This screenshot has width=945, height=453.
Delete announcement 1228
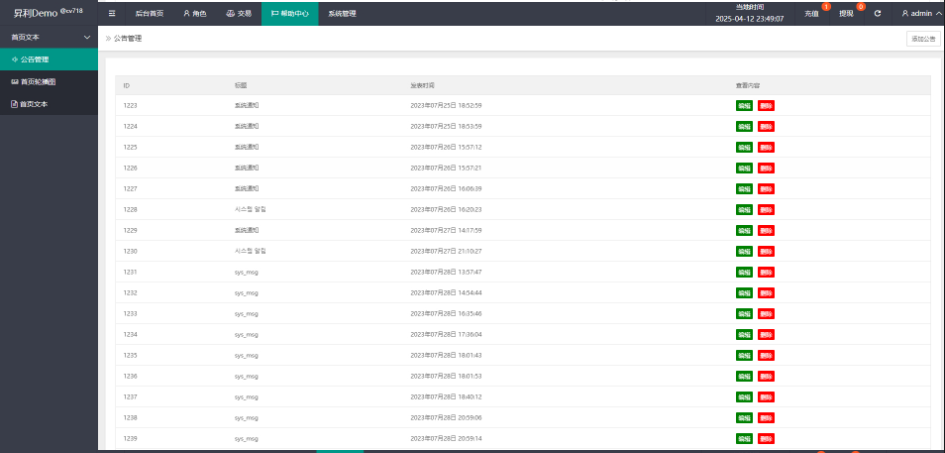(766, 210)
